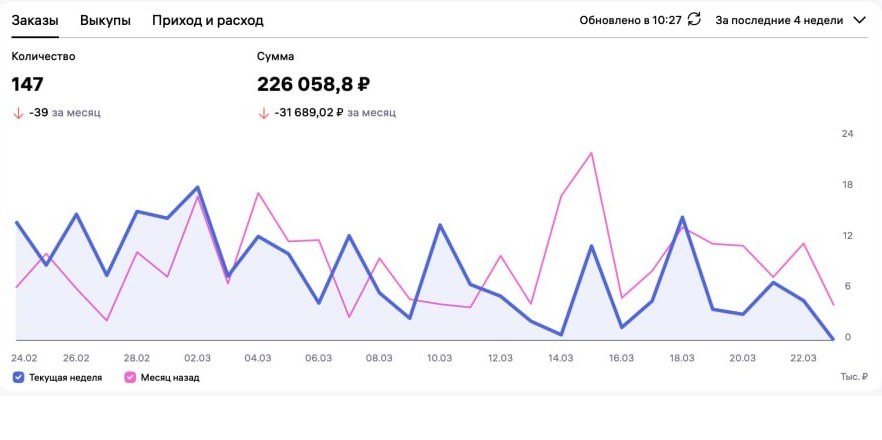
Task: Refresh data with the circular arrows icon
Action: tap(695, 20)
